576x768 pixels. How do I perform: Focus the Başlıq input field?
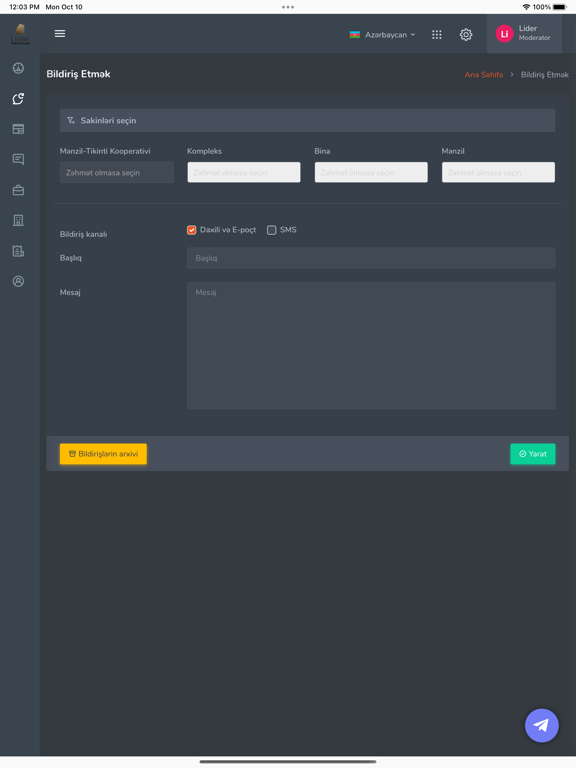371,258
